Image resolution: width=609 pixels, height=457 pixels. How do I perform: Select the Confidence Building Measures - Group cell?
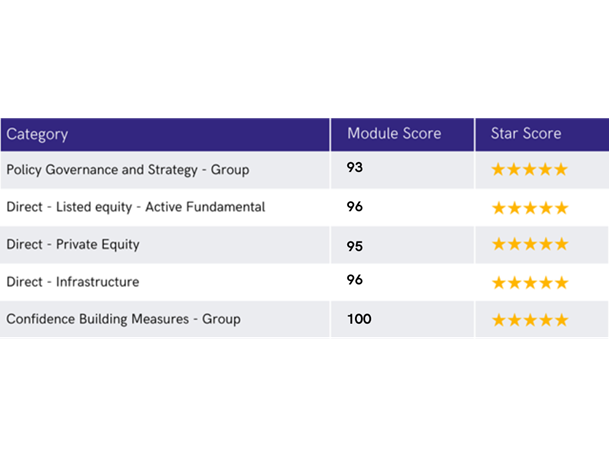pyautogui.click(x=124, y=319)
